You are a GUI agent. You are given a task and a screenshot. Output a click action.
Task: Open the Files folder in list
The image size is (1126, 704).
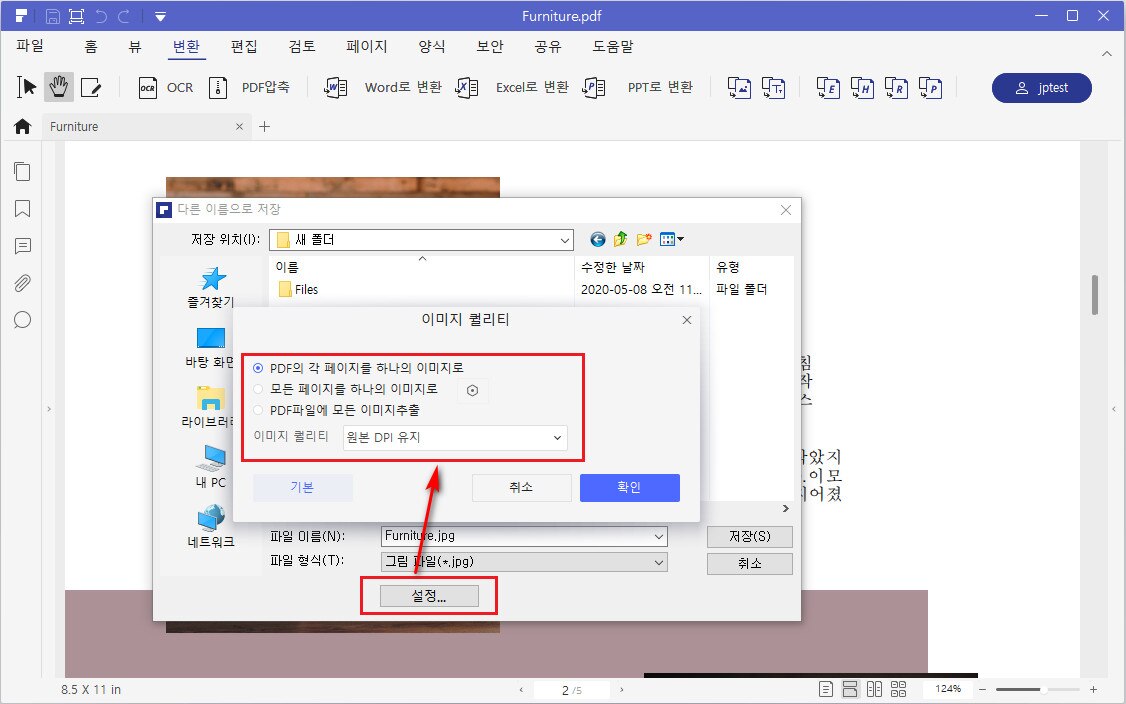[297, 290]
